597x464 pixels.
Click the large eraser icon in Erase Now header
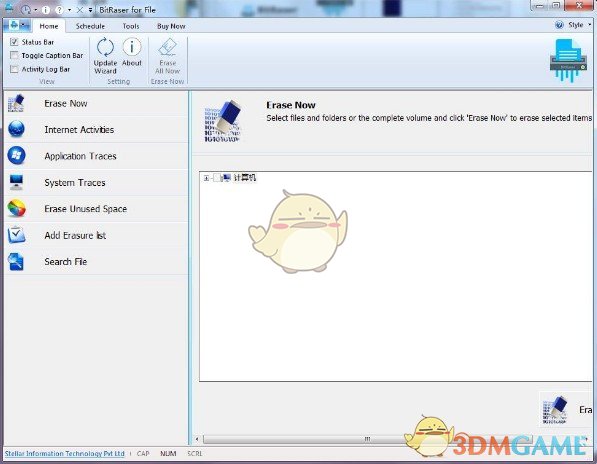223,121
